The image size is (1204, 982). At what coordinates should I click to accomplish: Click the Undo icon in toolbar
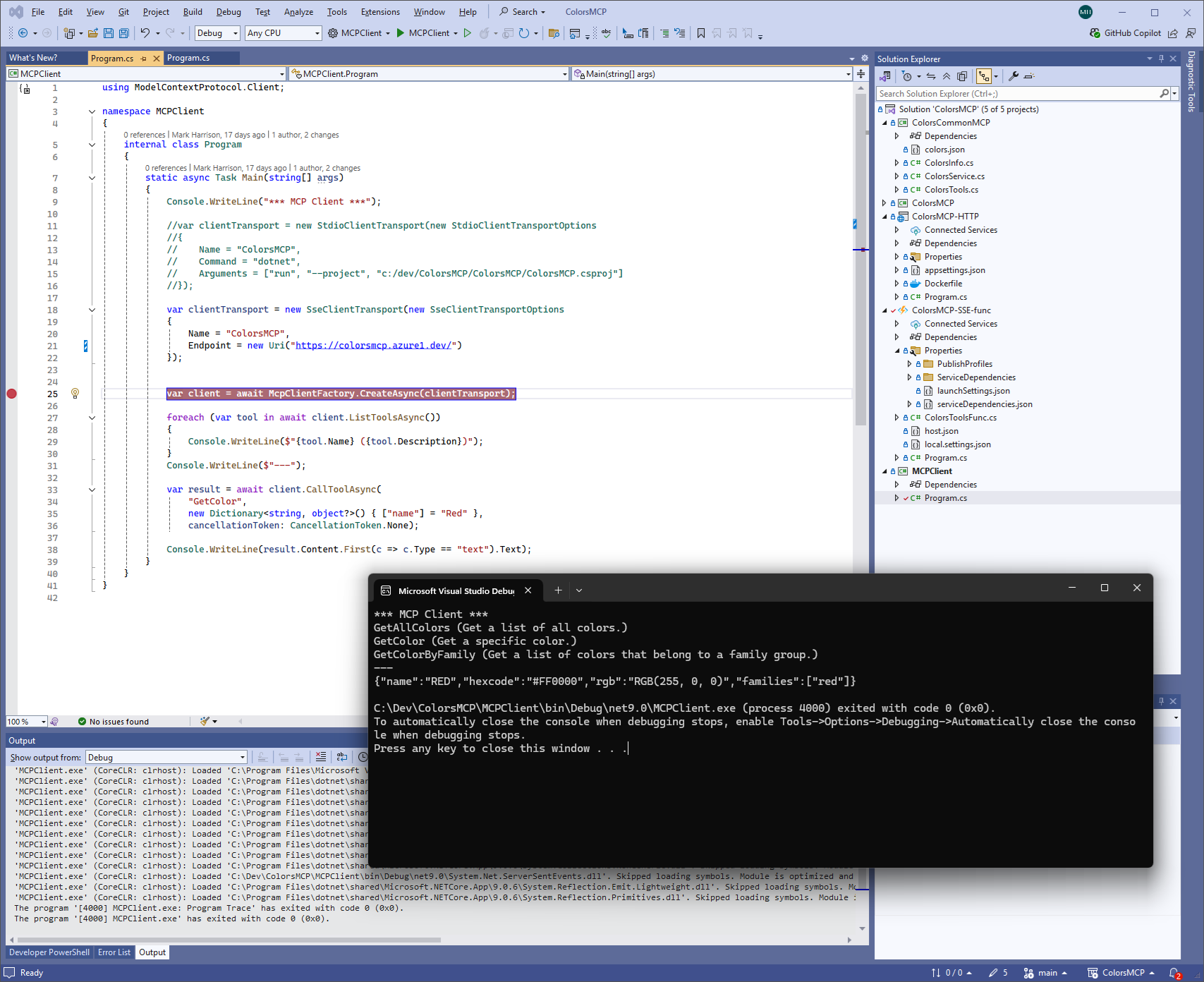point(145,33)
